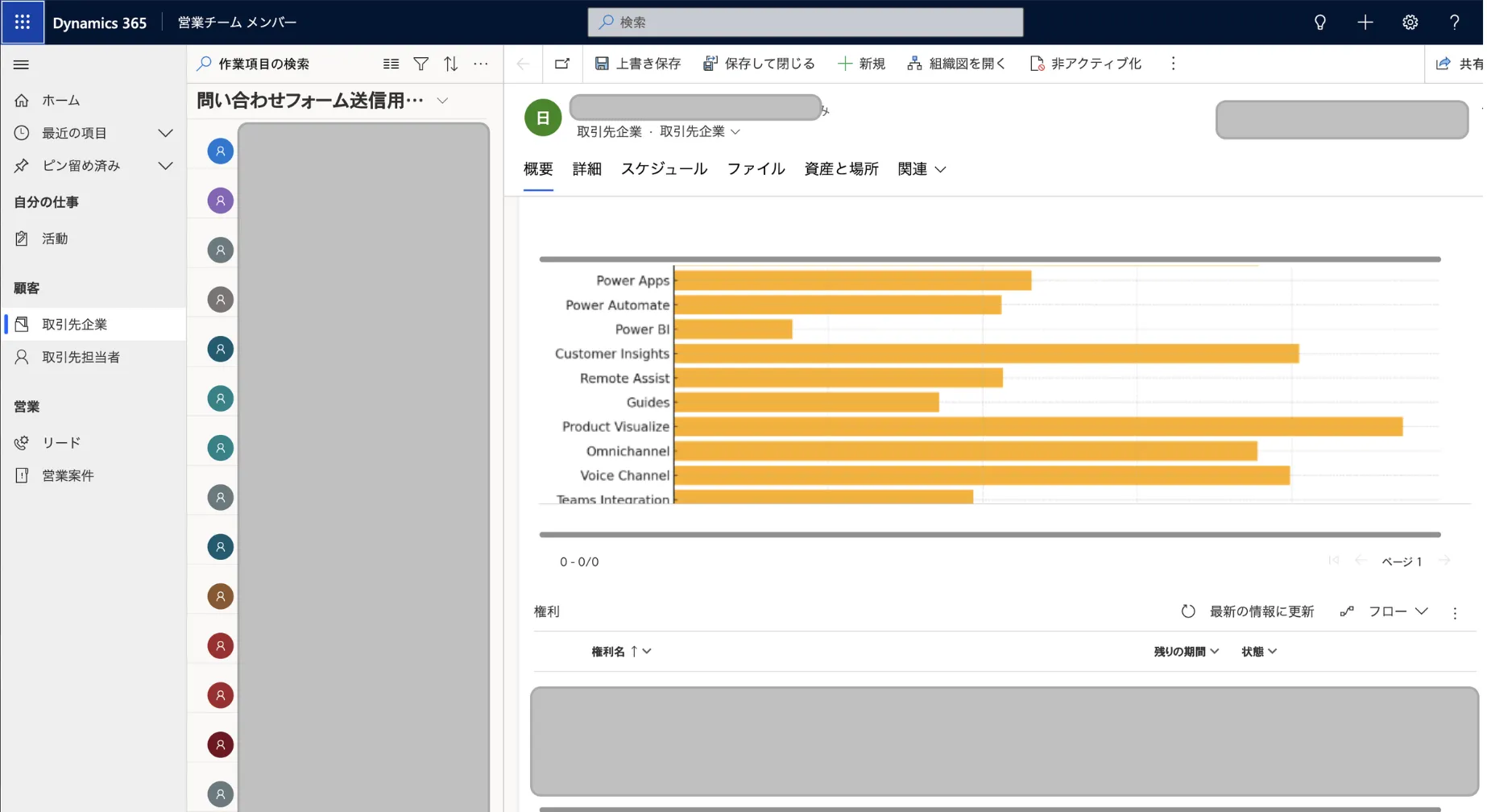
Task: Click the plus quick create icon
Action: click(x=1365, y=23)
